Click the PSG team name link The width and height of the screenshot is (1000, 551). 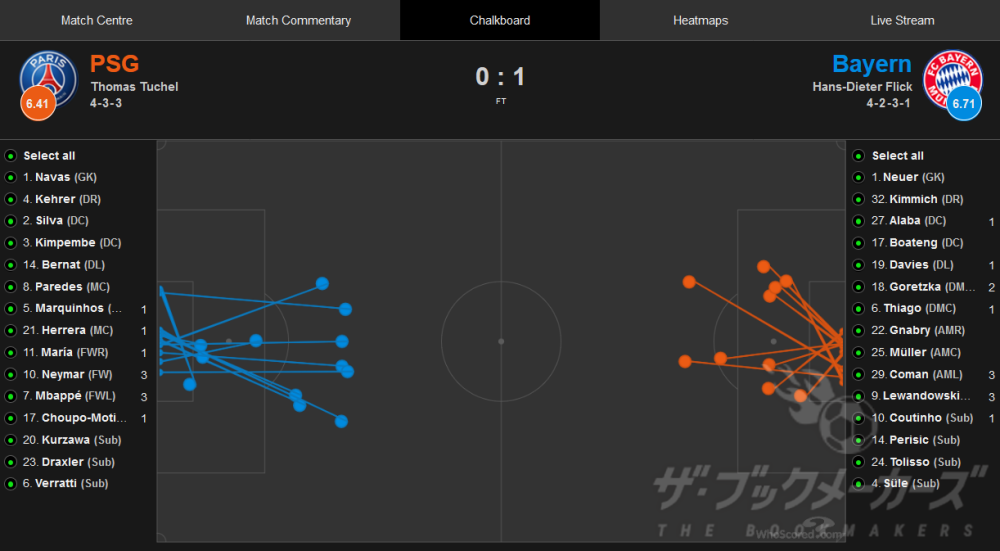pyautogui.click(x=114, y=65)
